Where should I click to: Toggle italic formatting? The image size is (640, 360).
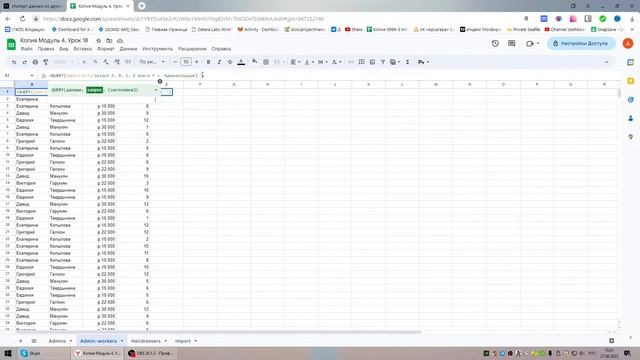point(219,62)
